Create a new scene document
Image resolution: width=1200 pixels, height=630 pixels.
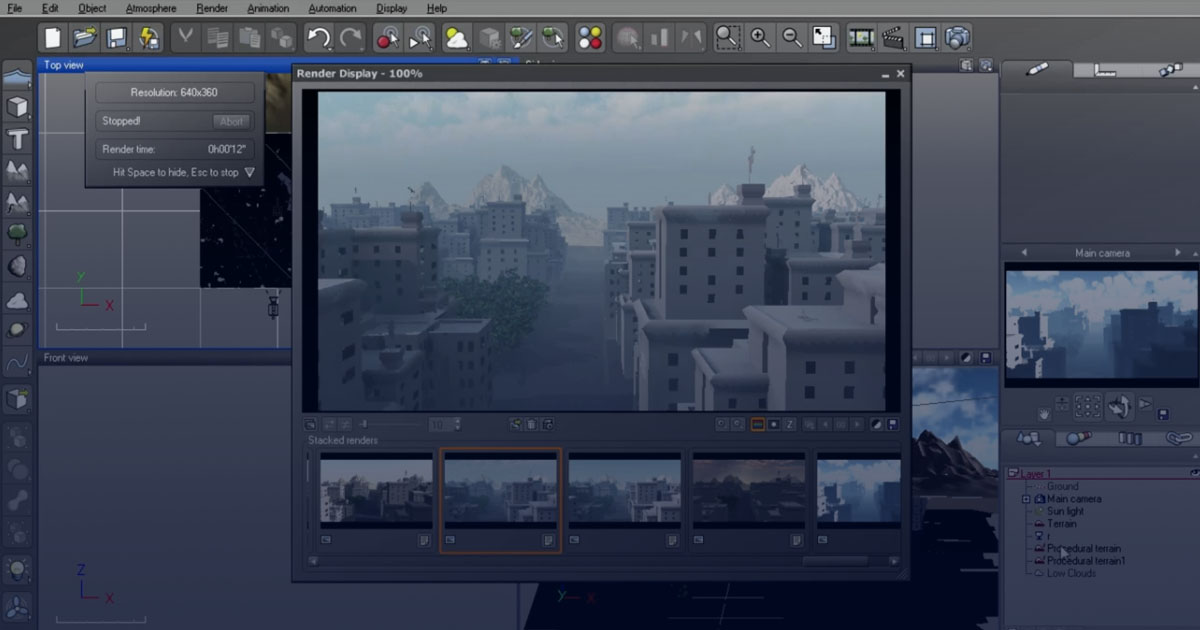click(x=51, y=37)
